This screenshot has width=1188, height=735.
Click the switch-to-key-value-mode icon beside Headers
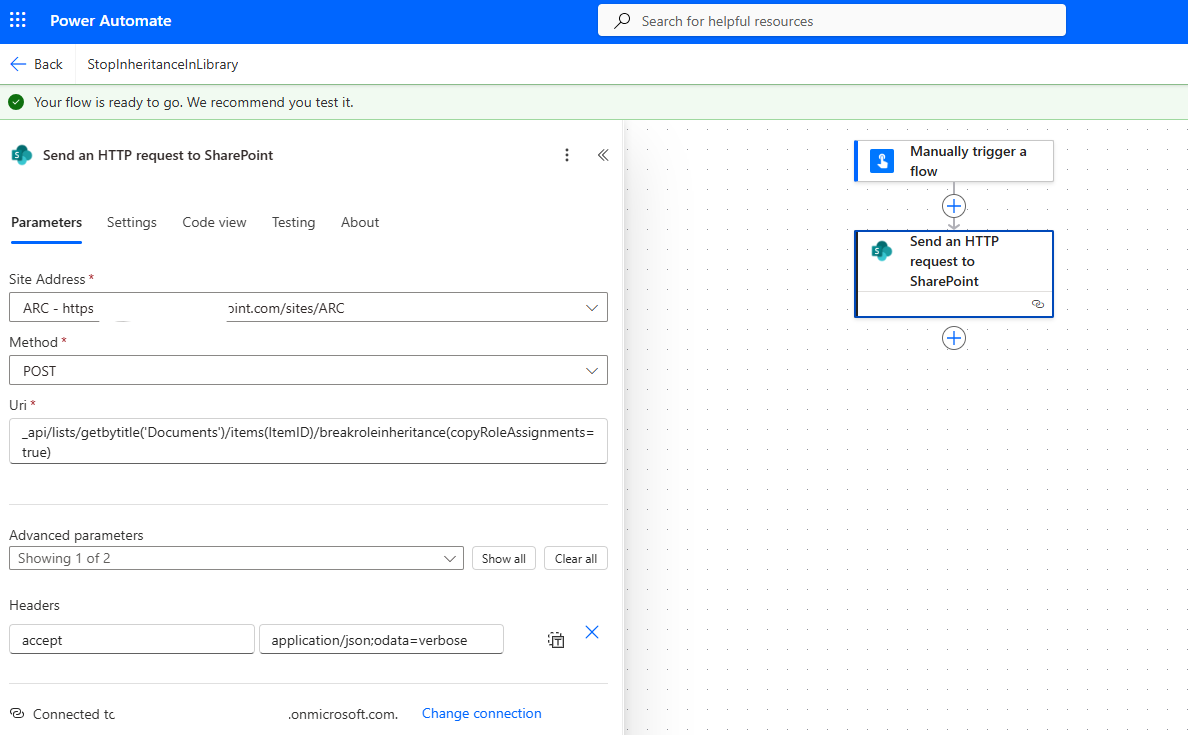click(x=556, y=640)
